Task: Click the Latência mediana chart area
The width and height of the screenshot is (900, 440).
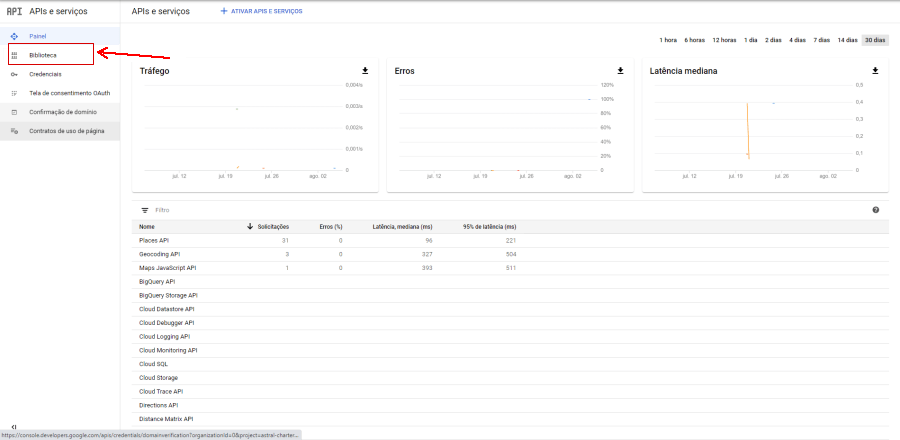Action: tap(752, 128)
